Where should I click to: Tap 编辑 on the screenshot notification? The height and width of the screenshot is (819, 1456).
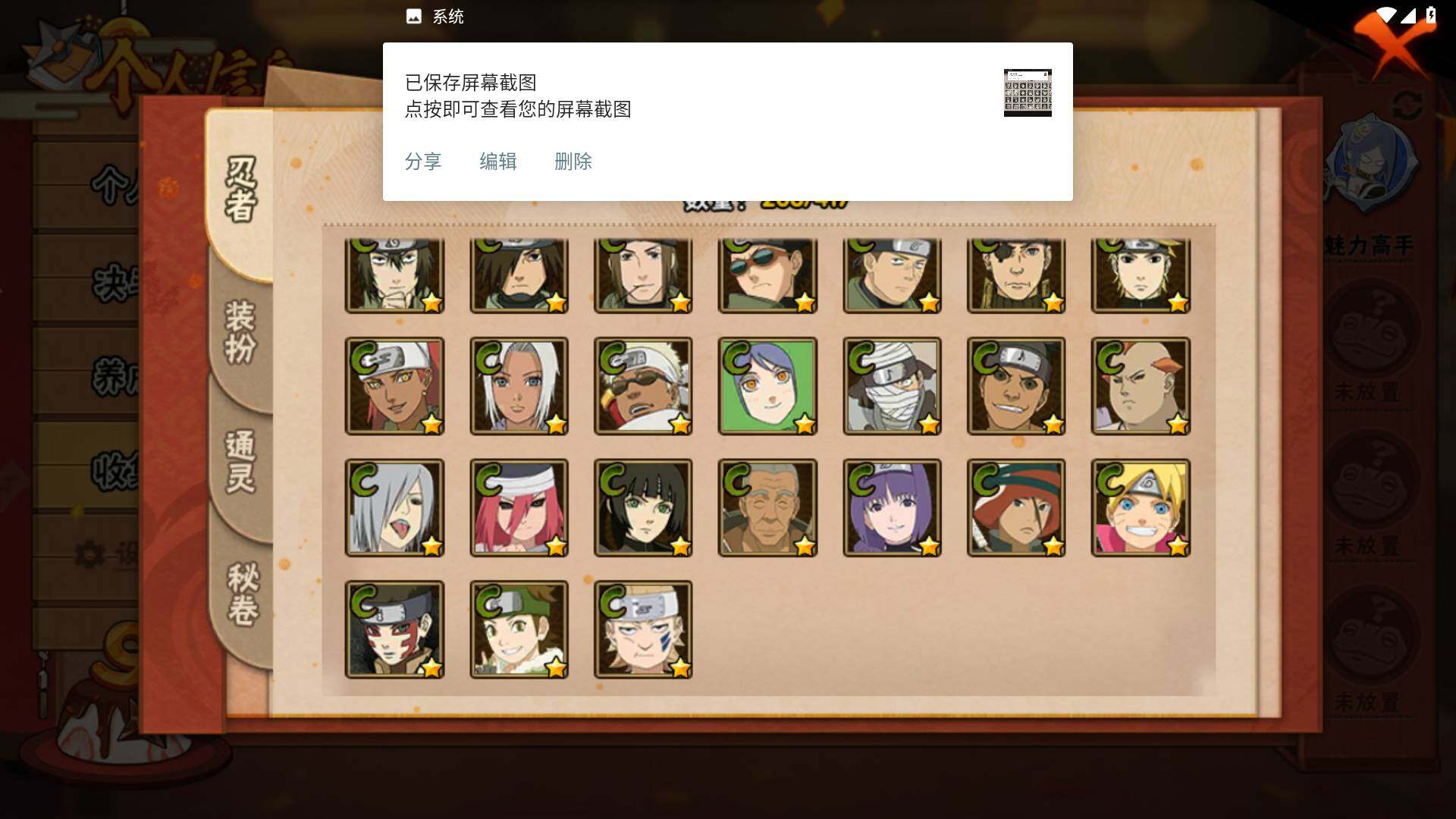pyautogui.click(x=498, y=162)
